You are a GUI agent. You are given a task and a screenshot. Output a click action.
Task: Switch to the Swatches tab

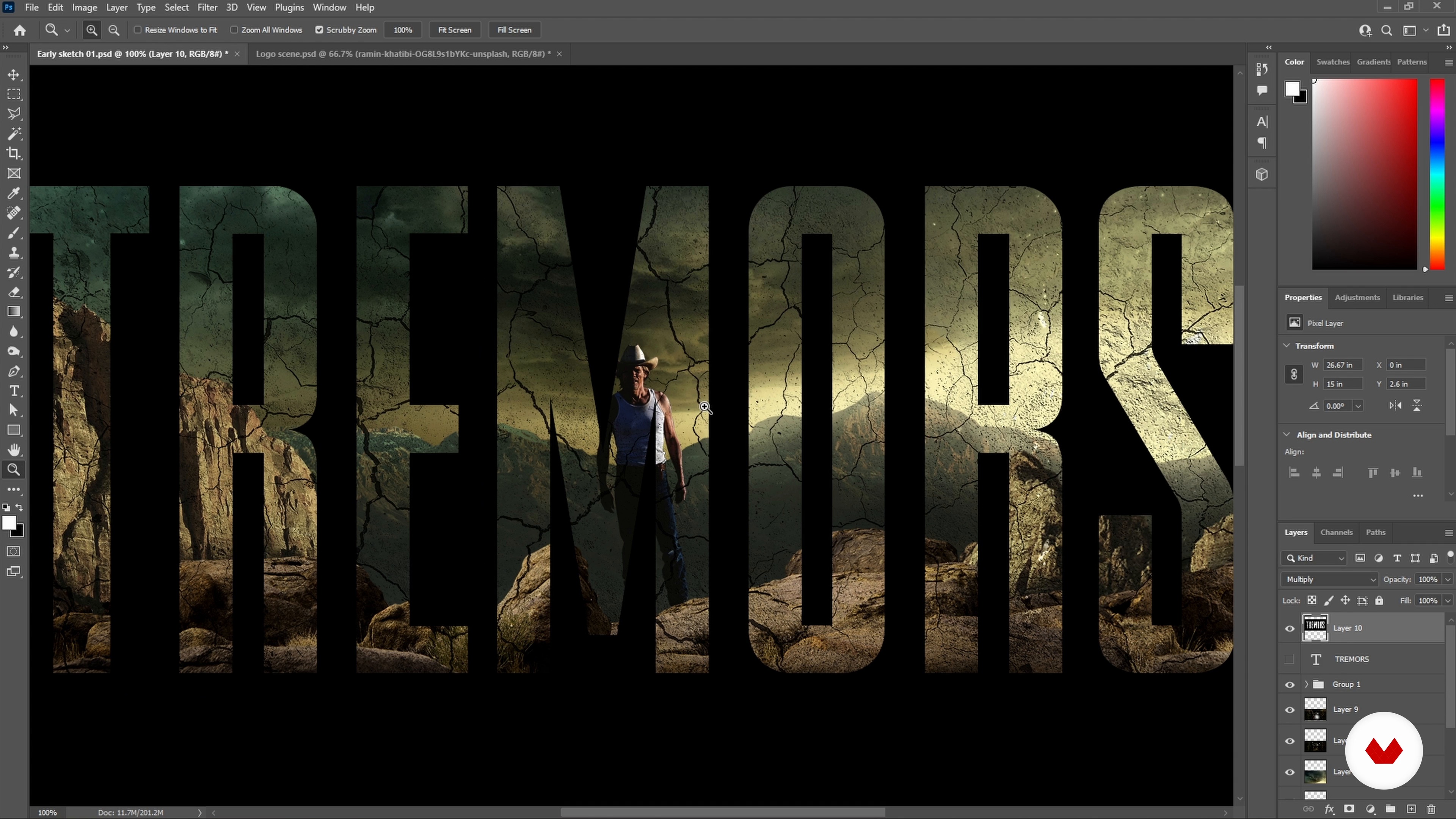click(1333, 61)
